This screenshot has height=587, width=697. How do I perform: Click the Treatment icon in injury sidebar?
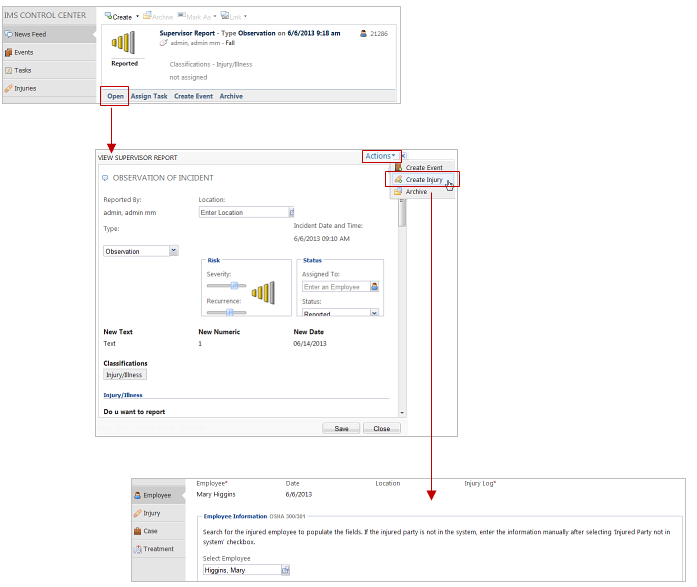point(138,549)
